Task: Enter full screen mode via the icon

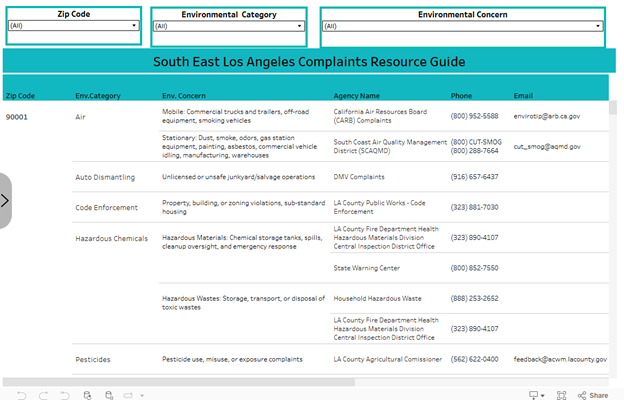Action: click(562, 395)
